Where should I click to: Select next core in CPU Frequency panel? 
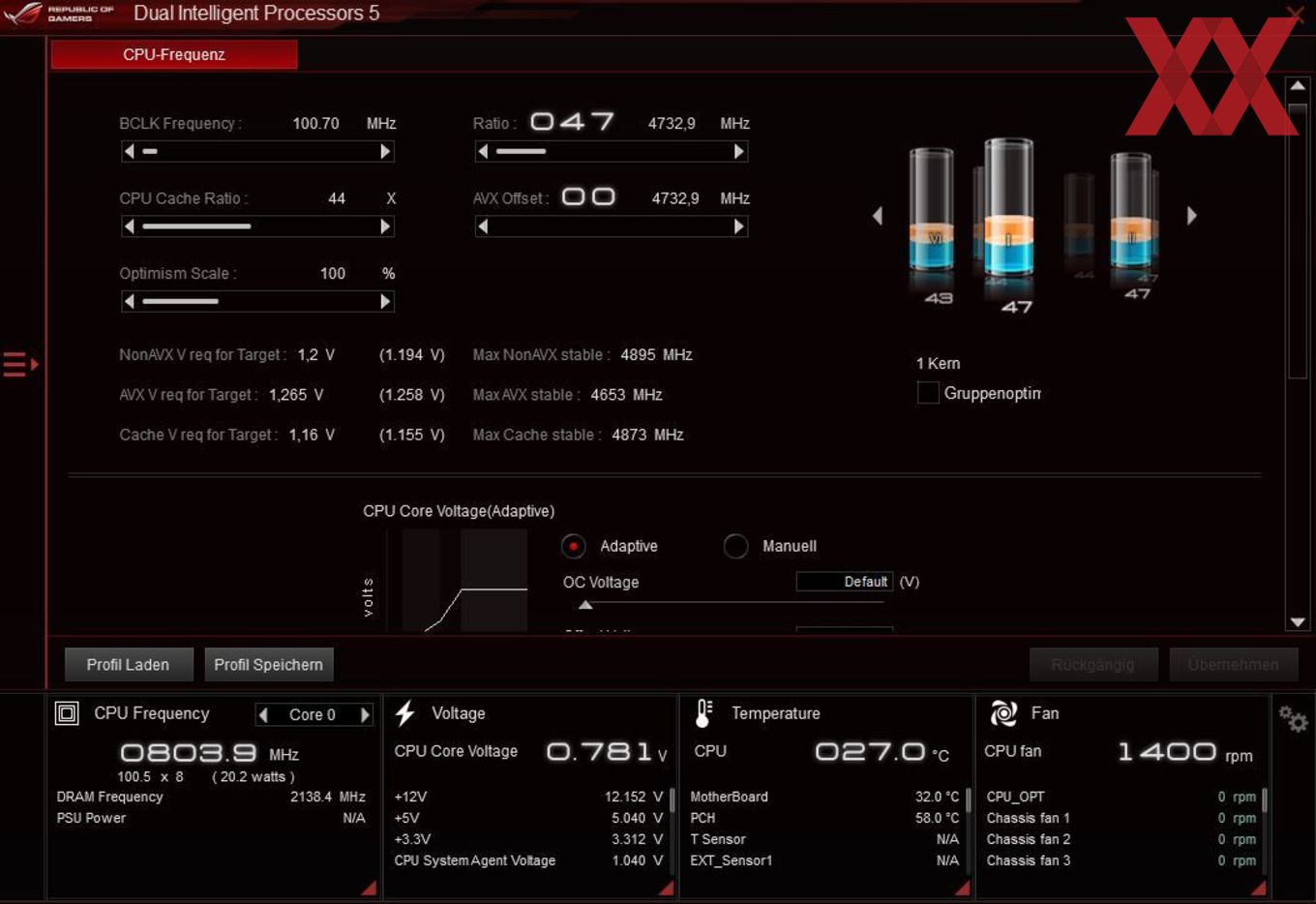pos(365,715)
